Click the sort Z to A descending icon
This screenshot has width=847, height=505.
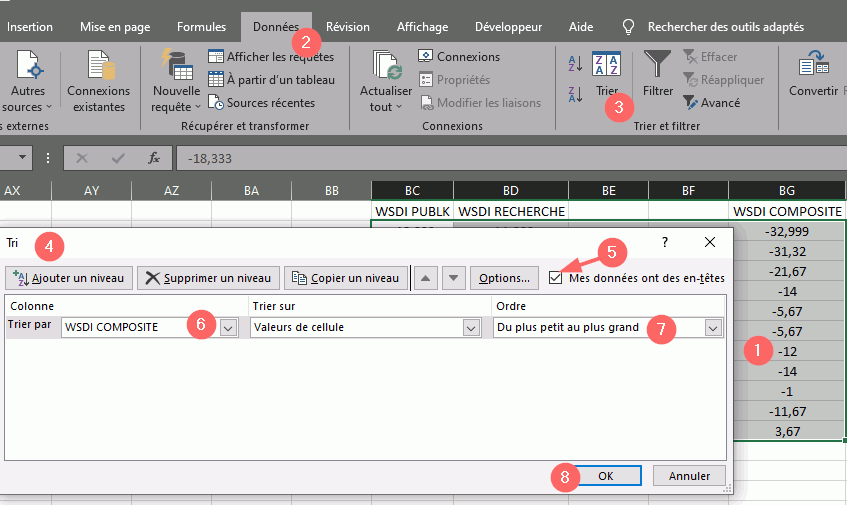pos(575,94)
